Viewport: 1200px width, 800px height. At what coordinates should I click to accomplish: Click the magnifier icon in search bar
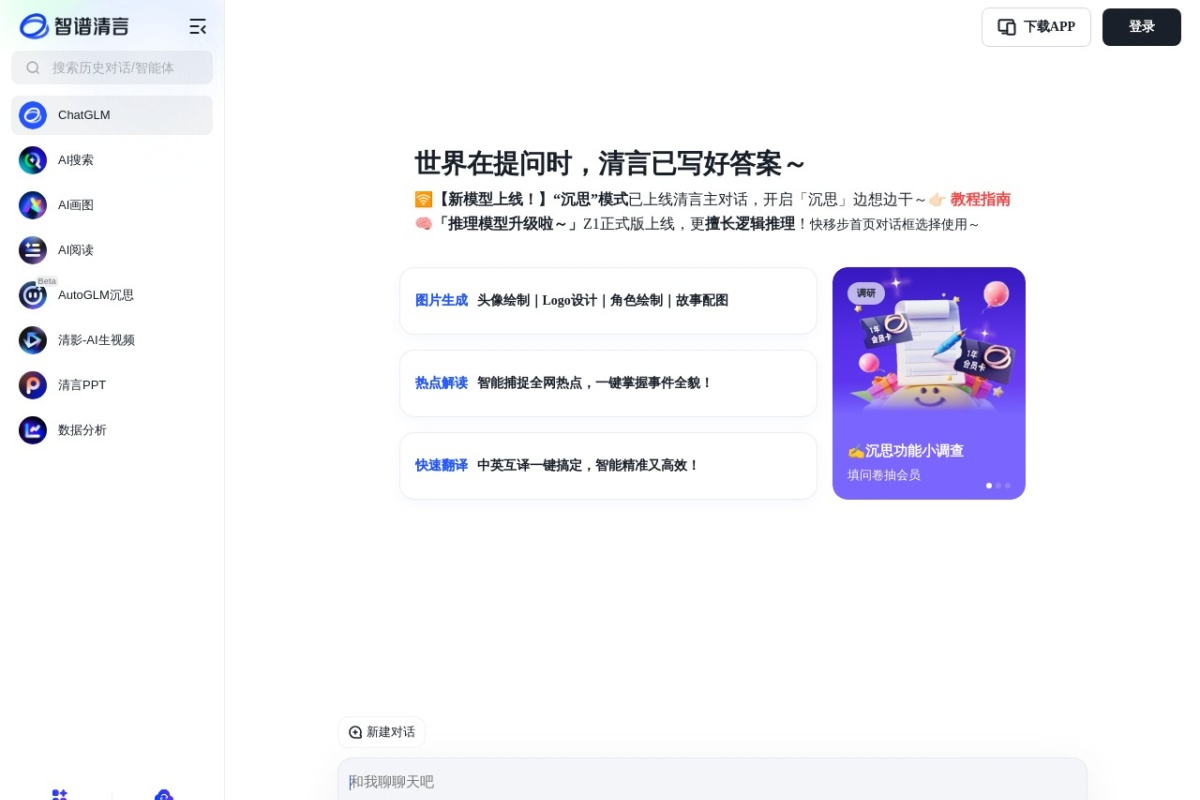34,67
